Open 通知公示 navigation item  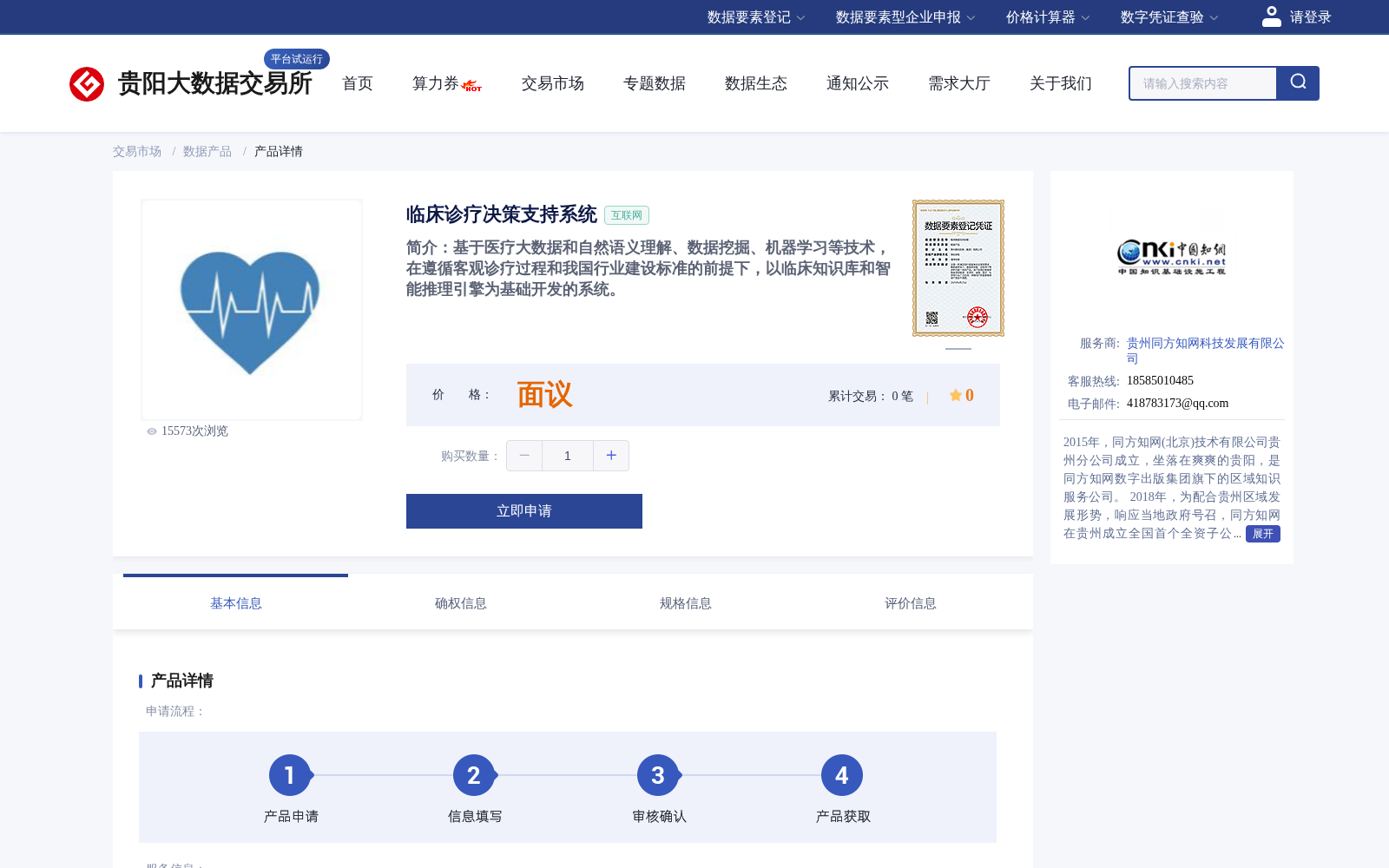point(858,83)
